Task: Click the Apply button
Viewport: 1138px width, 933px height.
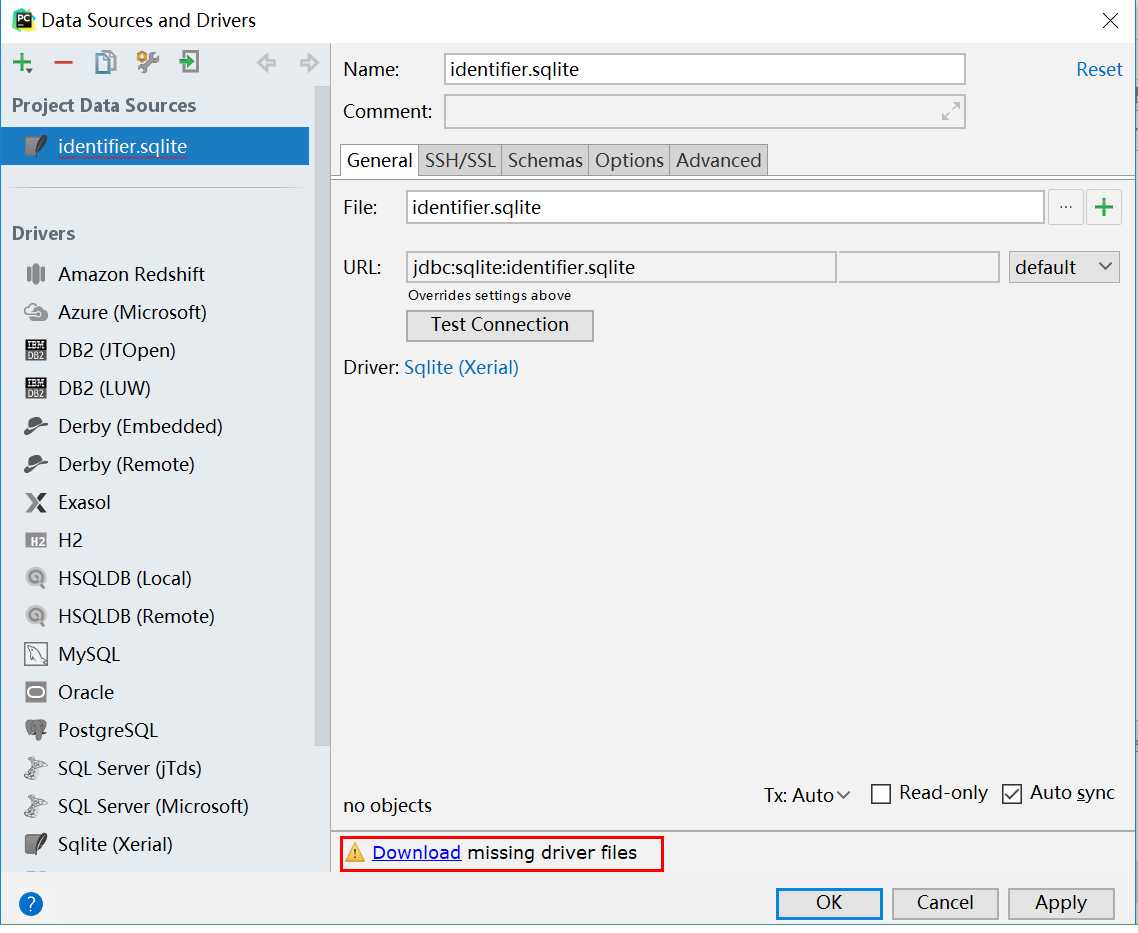Action: tap(1061, 903)
